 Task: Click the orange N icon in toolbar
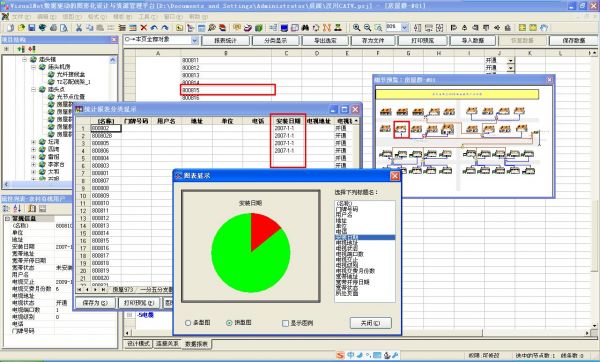pos(327,28)
